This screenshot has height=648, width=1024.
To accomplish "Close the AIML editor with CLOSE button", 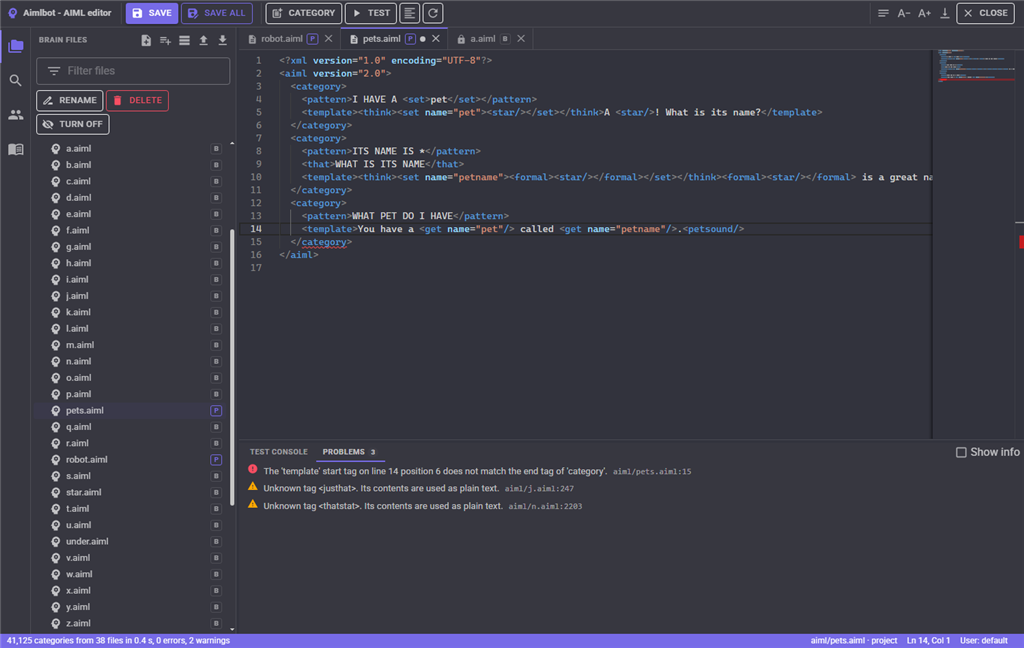I will (985, 13).
